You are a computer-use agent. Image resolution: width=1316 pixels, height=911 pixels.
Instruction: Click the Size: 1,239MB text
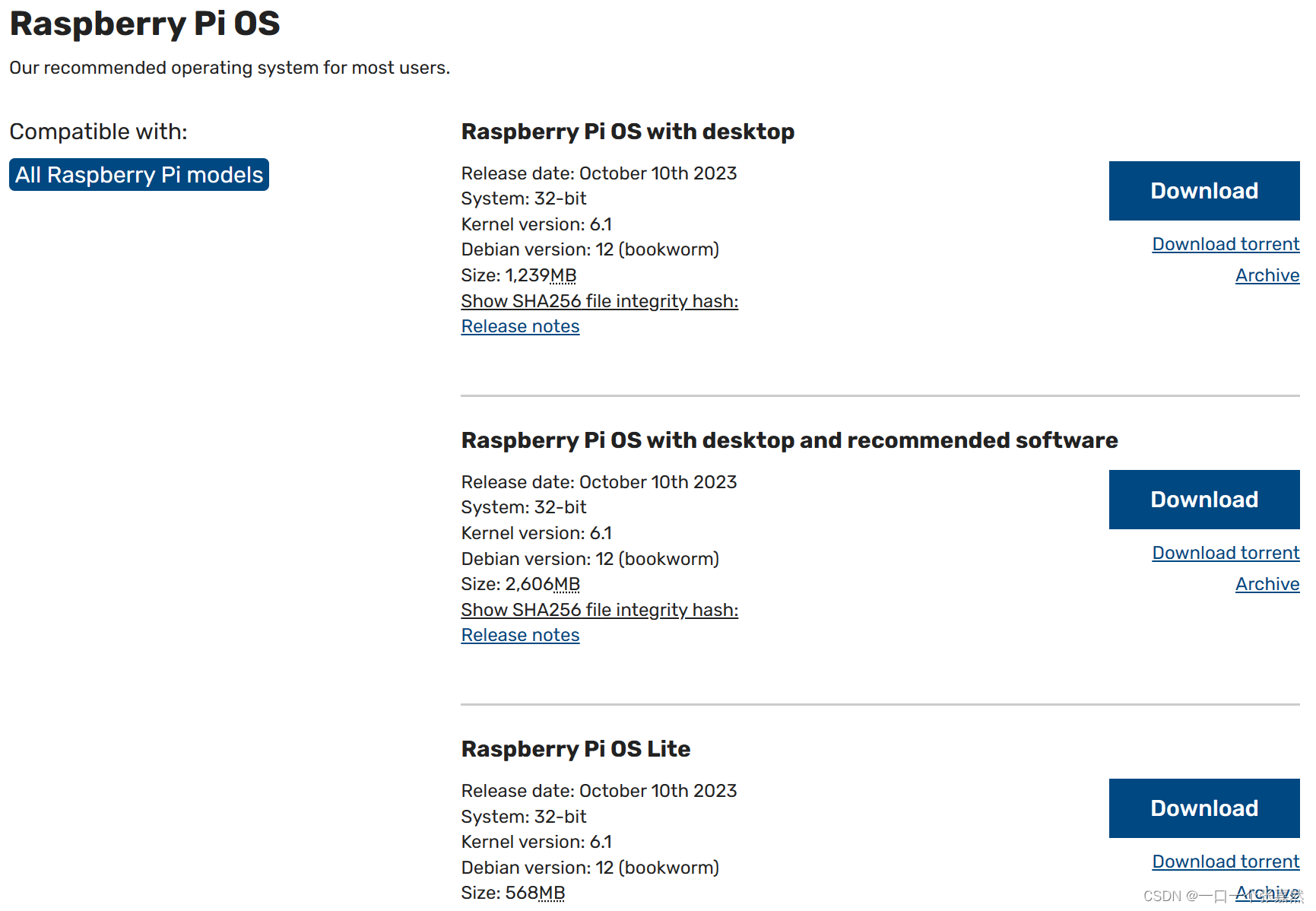pos(519,275)
